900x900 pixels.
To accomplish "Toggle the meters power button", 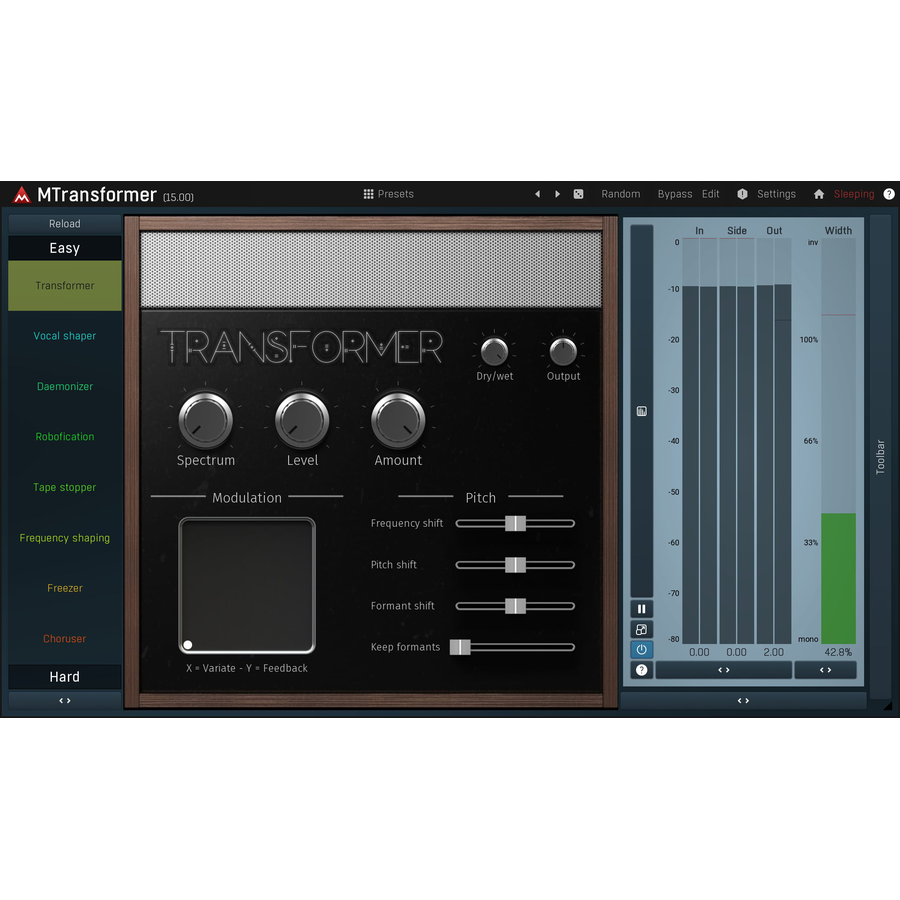I will pos(642,649).
